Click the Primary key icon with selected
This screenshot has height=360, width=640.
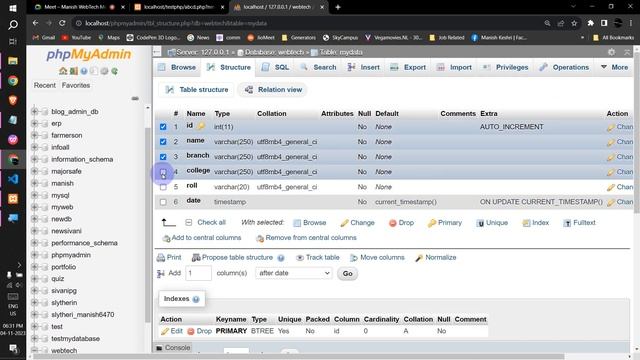click(431, 223)
